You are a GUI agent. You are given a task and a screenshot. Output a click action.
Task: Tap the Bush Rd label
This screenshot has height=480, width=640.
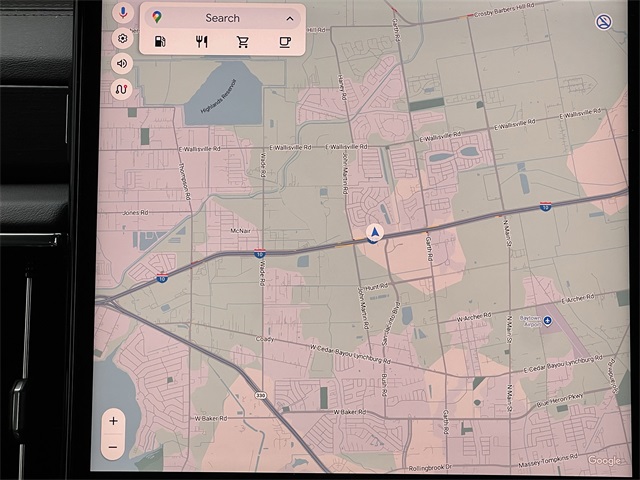click(384, 385)
